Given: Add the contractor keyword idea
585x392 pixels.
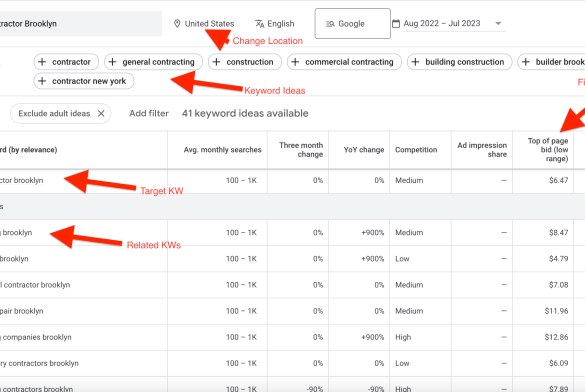Looking at the screenshot, I should tap(66, 62).
